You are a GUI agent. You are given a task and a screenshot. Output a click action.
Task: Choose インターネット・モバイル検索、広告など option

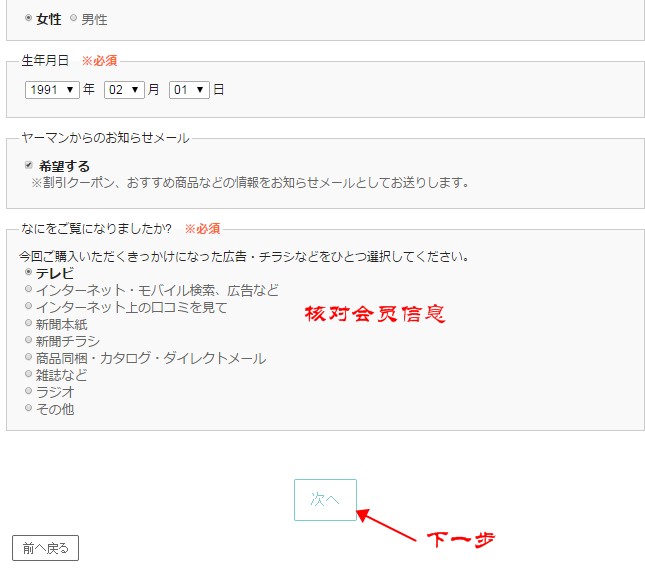pos(28,289)
